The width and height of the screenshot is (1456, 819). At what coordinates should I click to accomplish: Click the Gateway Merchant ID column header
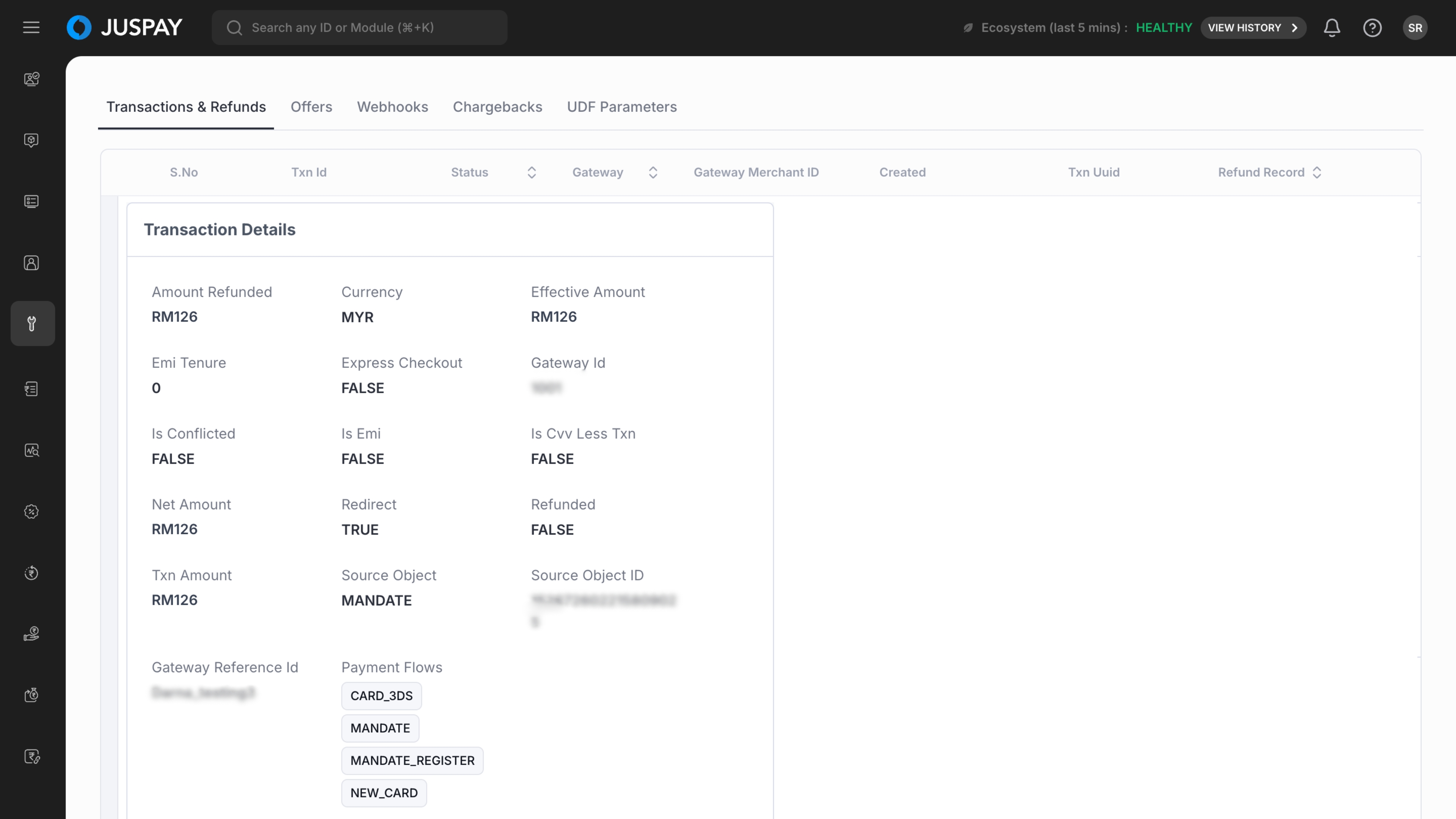coord(756,173)
